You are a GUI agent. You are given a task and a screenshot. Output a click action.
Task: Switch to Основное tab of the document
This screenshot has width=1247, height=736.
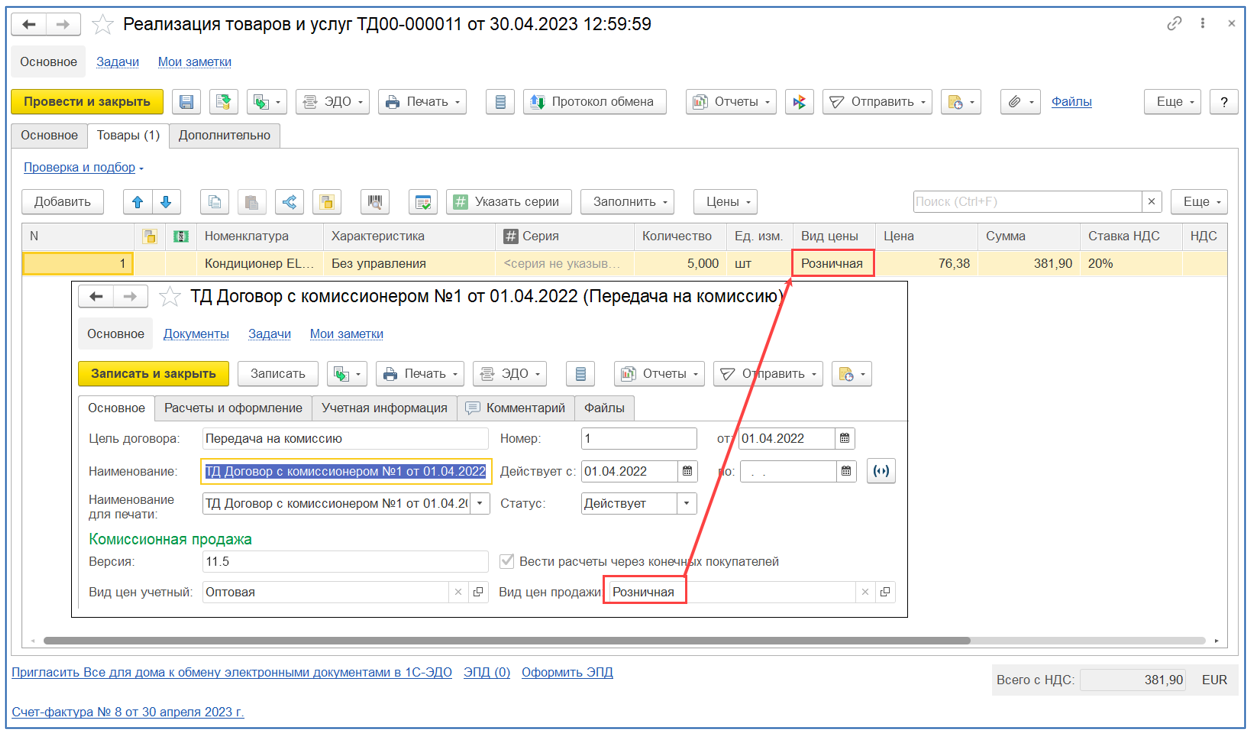click(49, 135)
